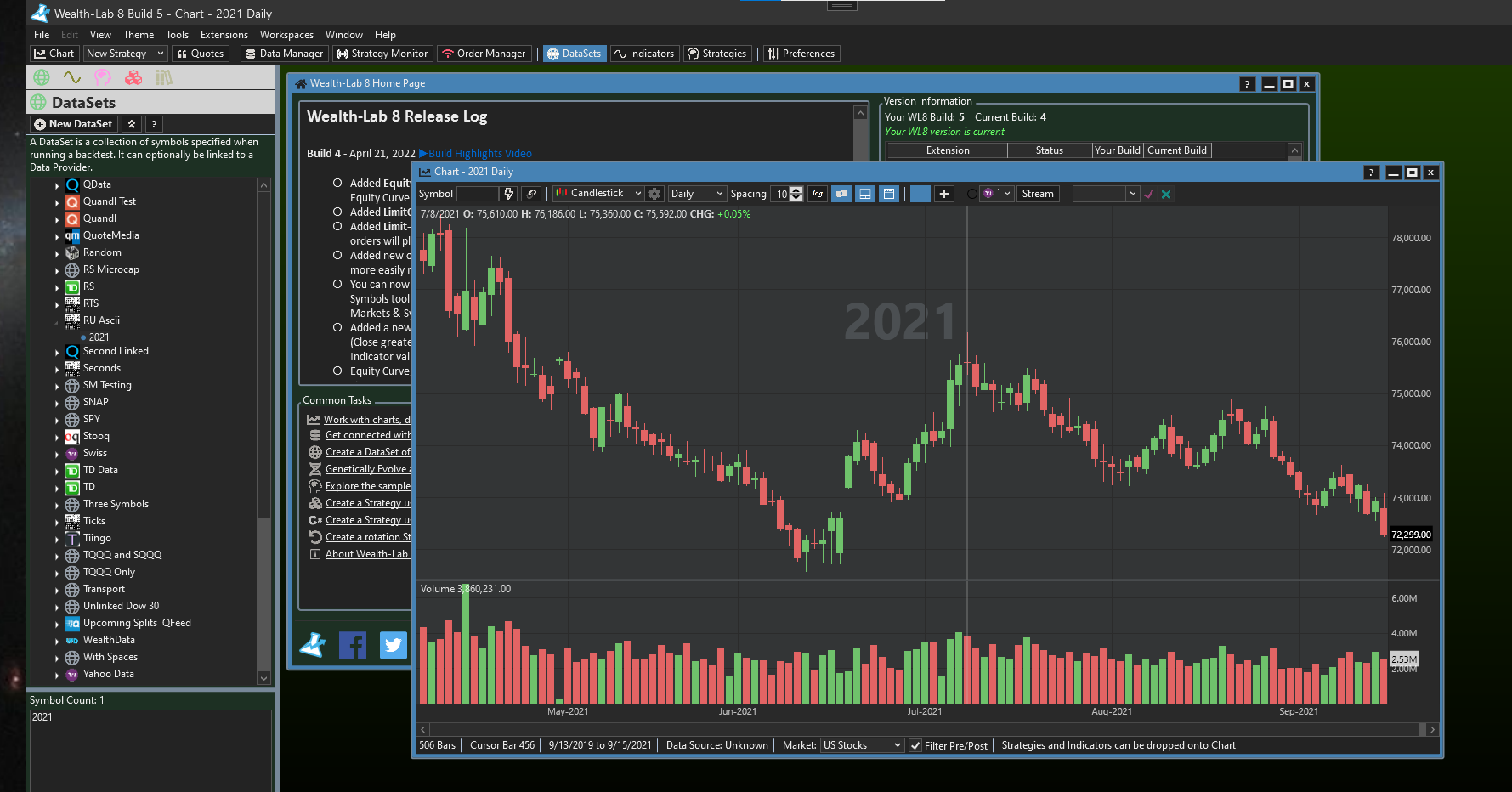Click the green checkmark in chart toolbar
This screenshot has height=792, width=1512.
[x=1148, y=194]
